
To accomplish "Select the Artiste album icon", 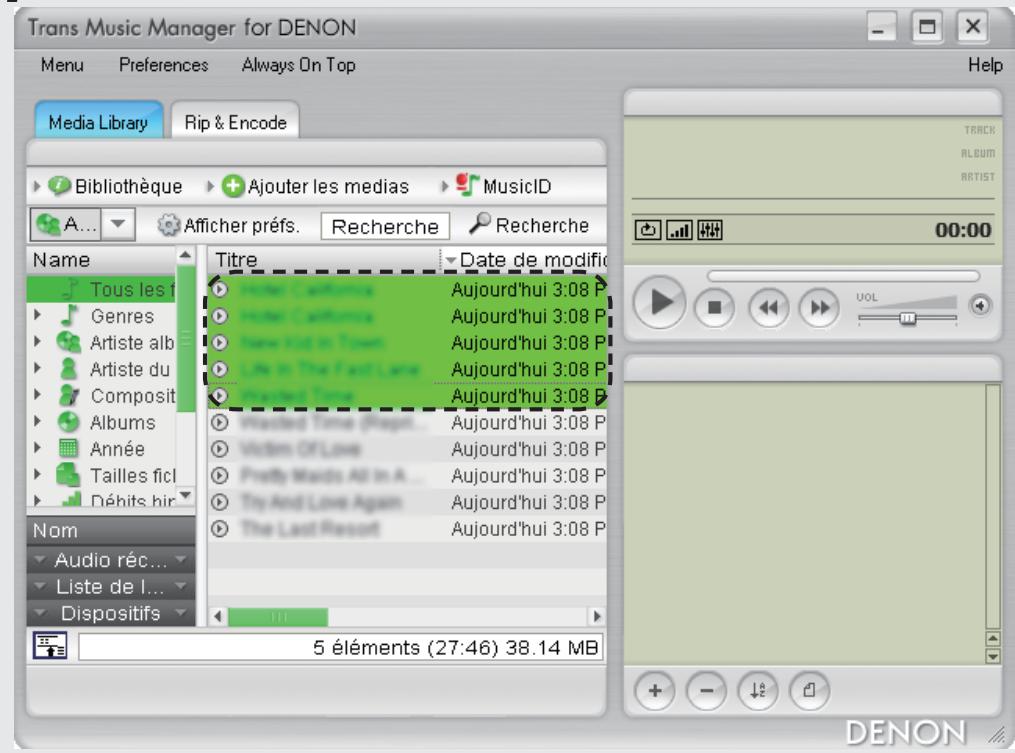I will 69,342.
